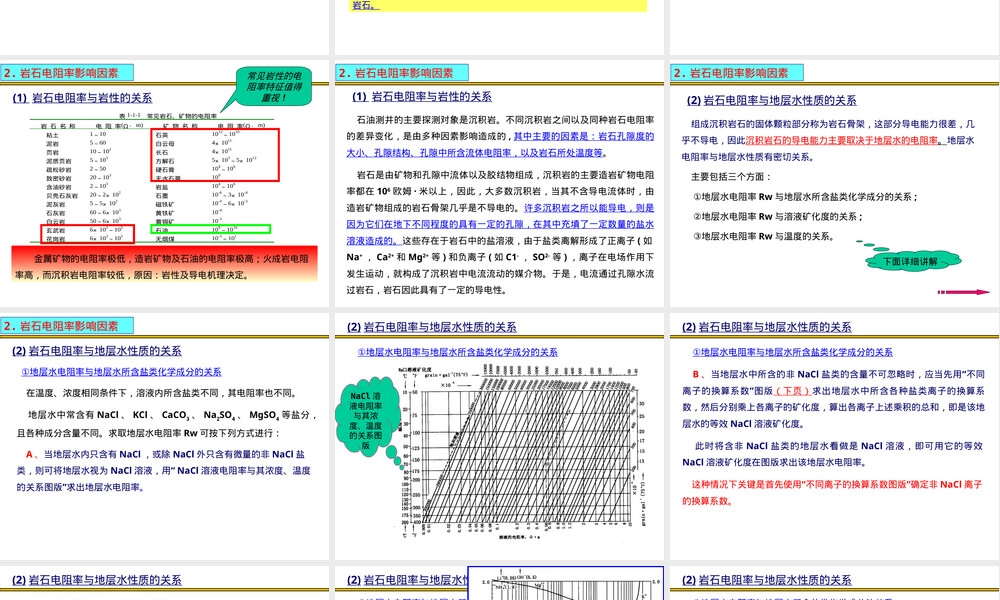
Task: Click underlined link '其中主要的因素是：岩石孔隙度的'
Action: click(x=584, y=136)
